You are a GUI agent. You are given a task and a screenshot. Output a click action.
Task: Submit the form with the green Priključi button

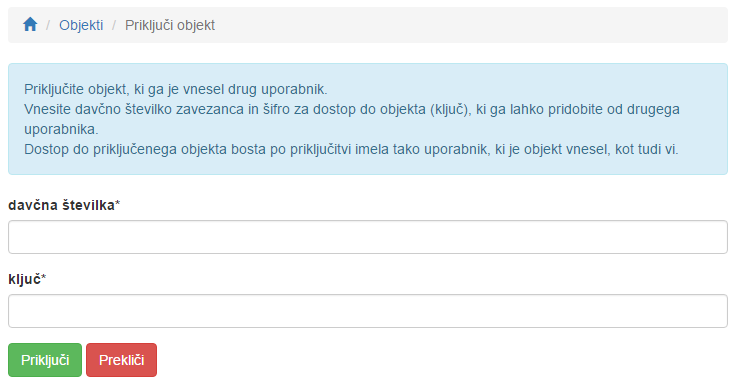(x=45, y=360)
